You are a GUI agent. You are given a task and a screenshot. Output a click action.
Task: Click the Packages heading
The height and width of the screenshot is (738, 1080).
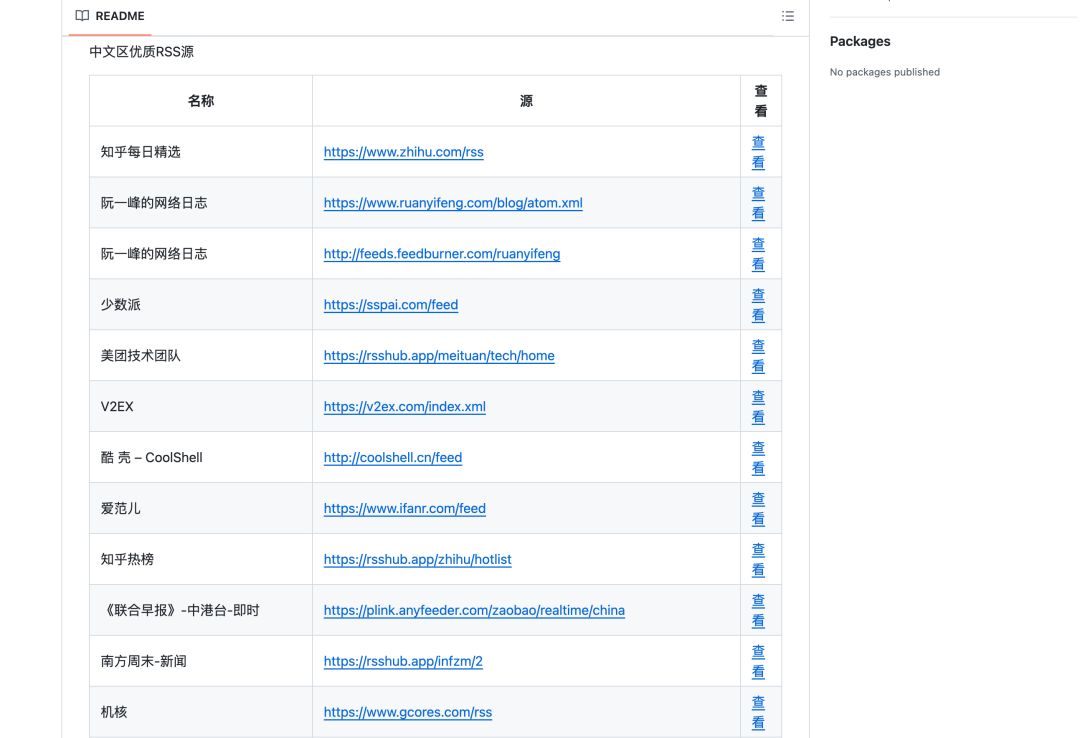(x=860, y=41)
